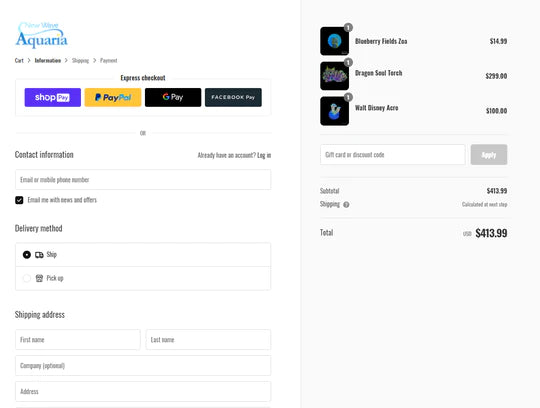The height and width of the screenshot is (408, 540).
Task: Click the $299.00 item price
Action: tap(496, 76)
